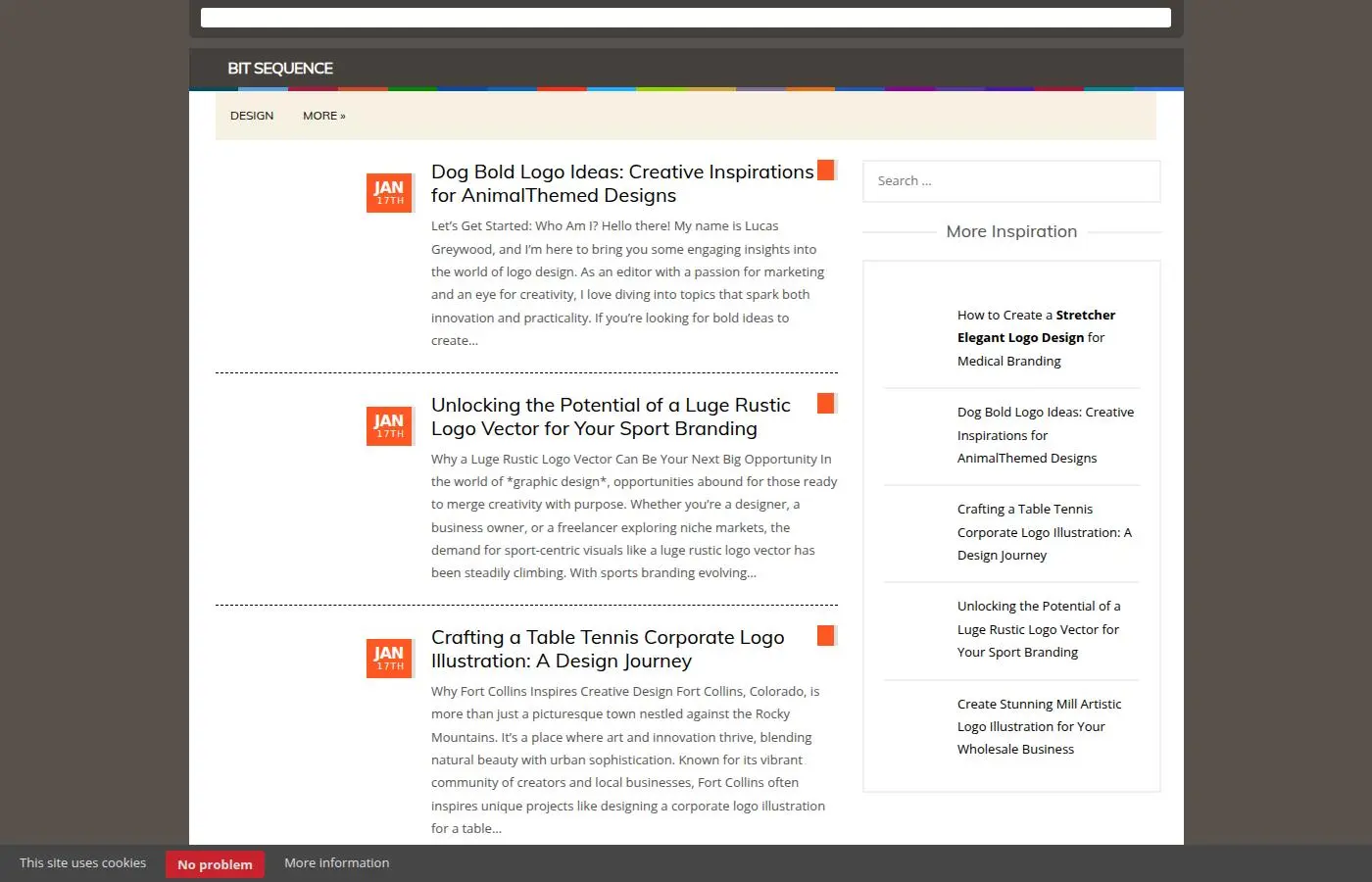The image size is (1372, 882).
Task: Click orange square icon beside Dog Bold Logo post
Action: 826,171
